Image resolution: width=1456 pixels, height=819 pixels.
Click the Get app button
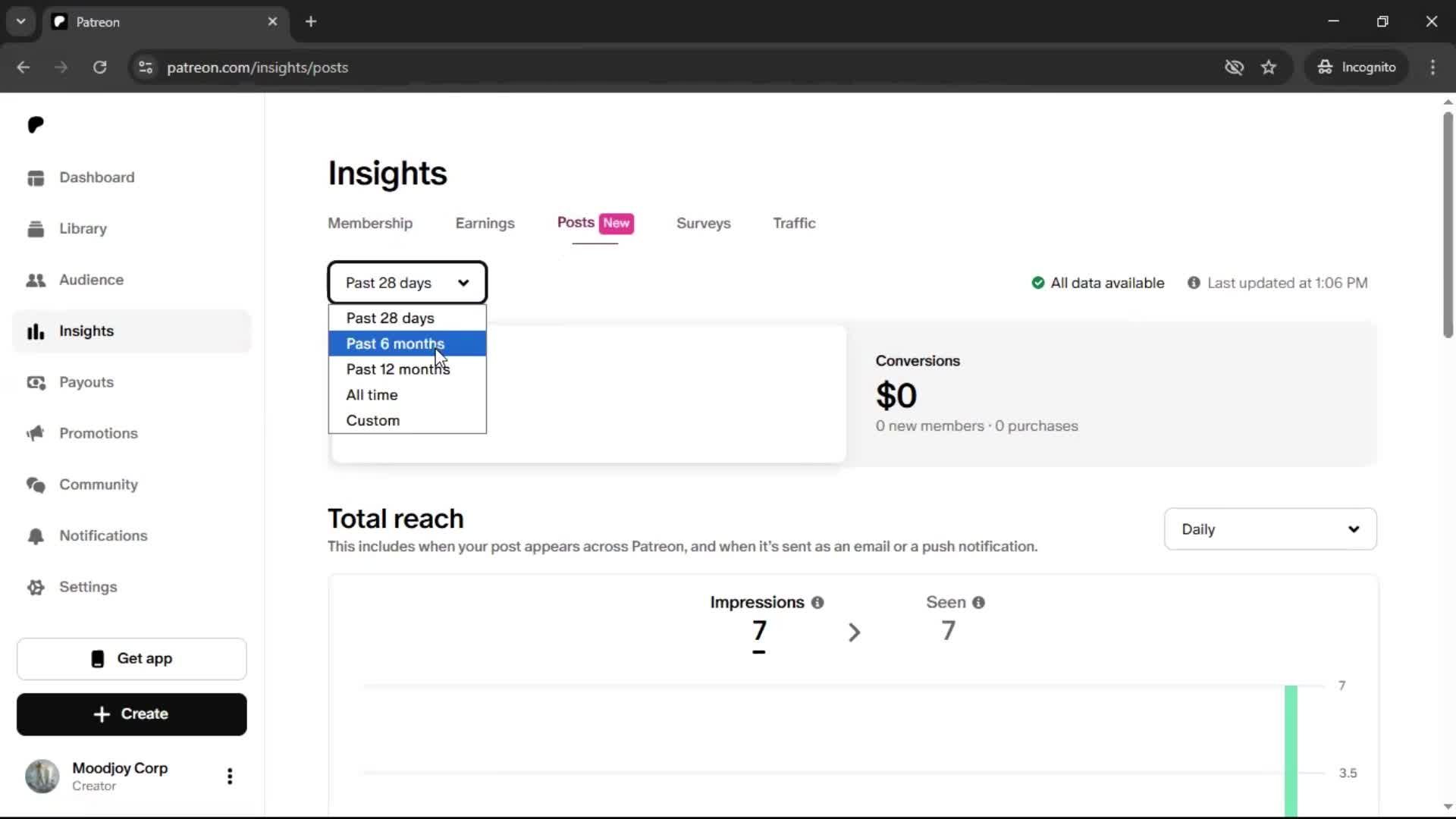point(132,659)
